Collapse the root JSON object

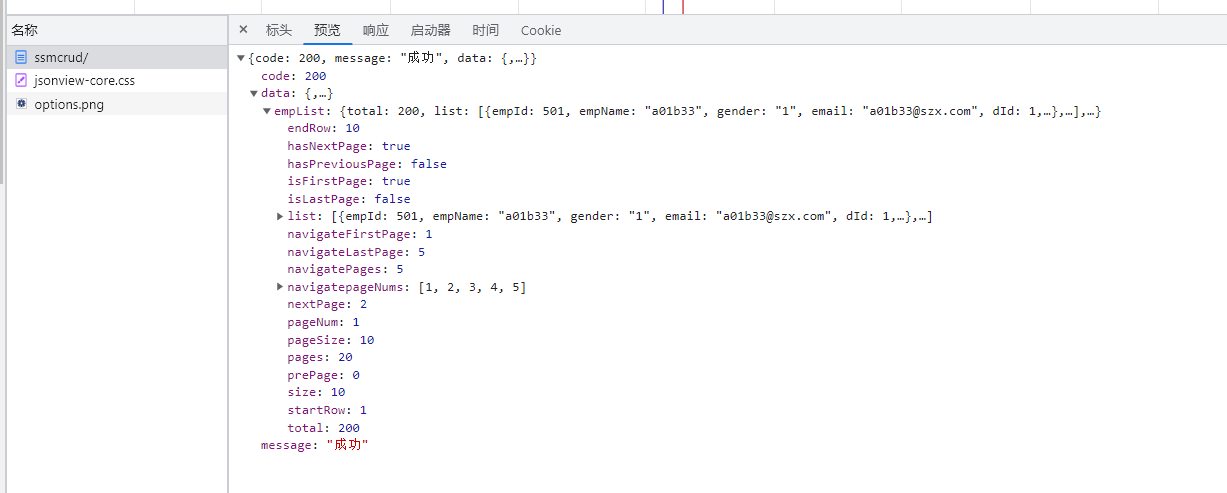[x=241, y=59]
